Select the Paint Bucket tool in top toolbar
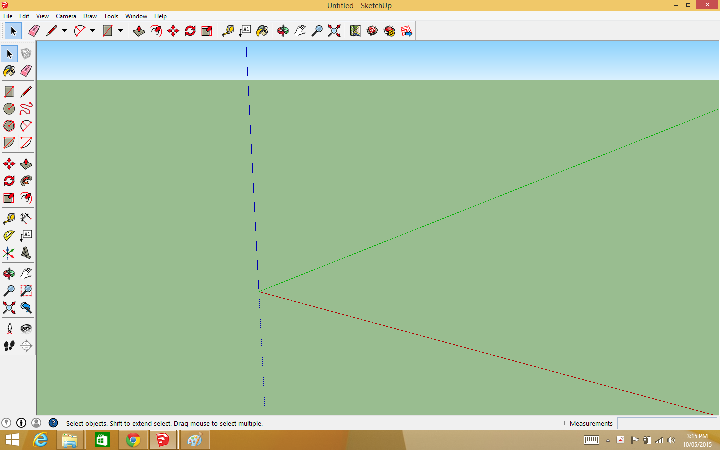The width and height of the screenshot is (720, 450). click(x=262, y=31)
